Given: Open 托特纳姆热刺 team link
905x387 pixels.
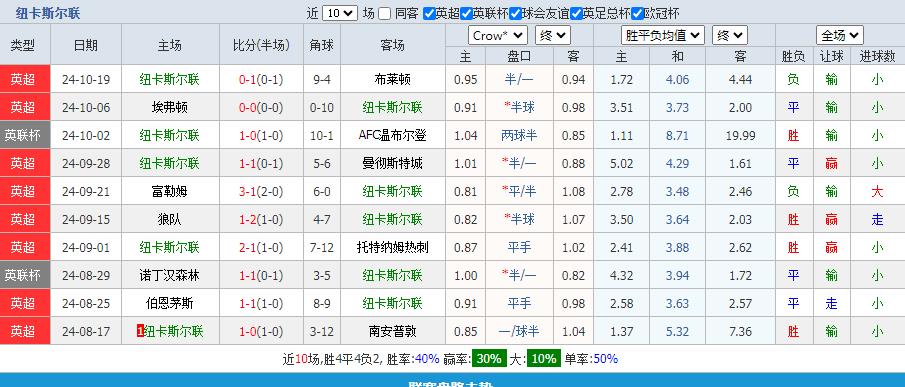Looking at the screenshot, I should (x=392, y=247).
